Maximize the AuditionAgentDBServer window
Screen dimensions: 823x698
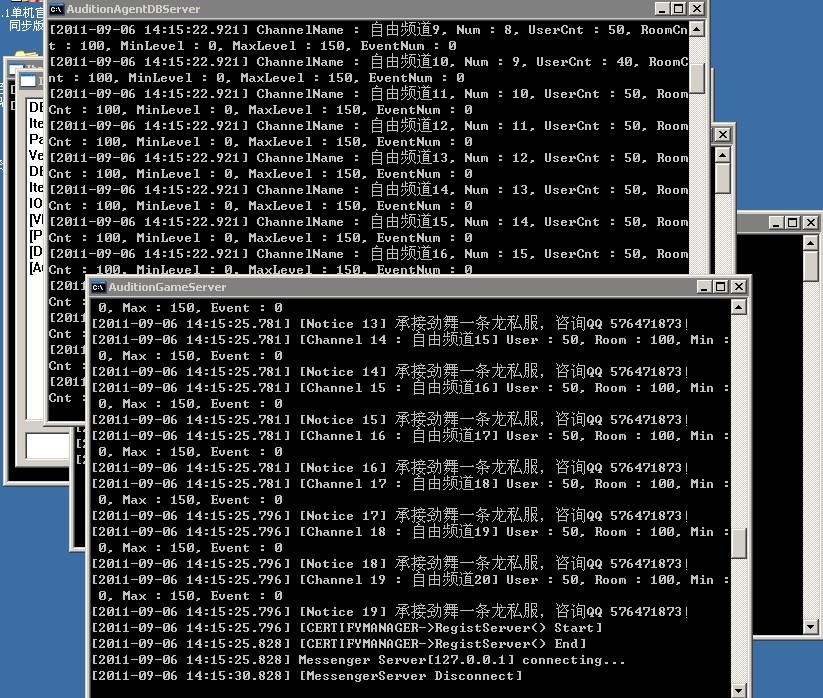click(x=677, y=9)
